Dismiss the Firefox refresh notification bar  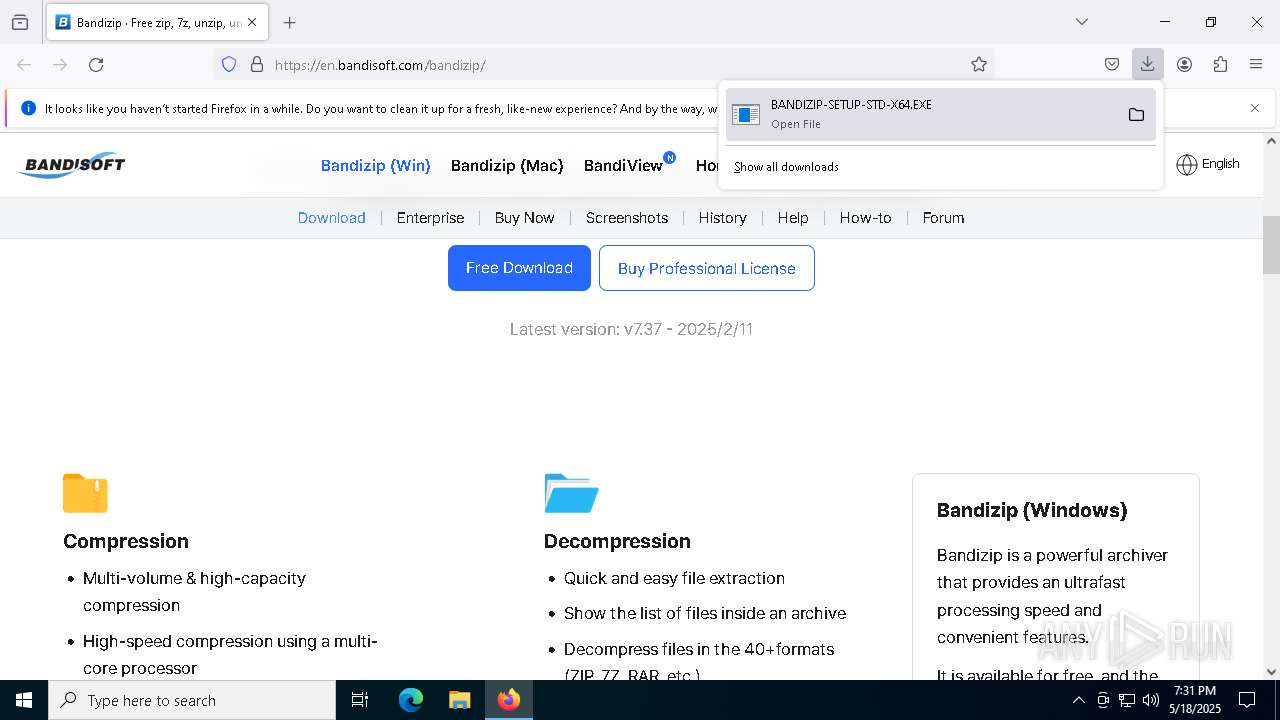[x=1255, y=108]
